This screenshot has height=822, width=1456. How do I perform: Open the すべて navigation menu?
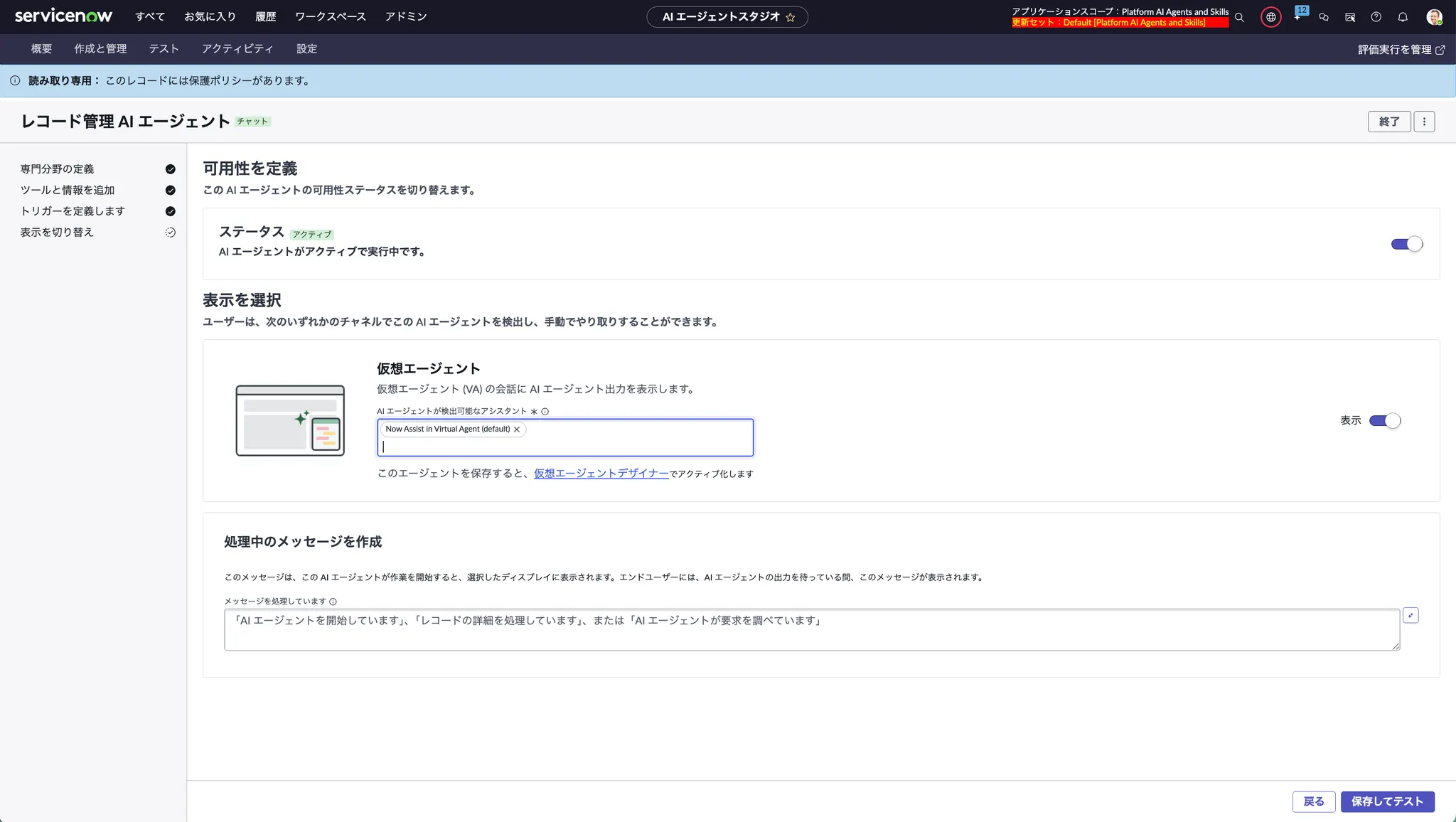click(150, 16)
